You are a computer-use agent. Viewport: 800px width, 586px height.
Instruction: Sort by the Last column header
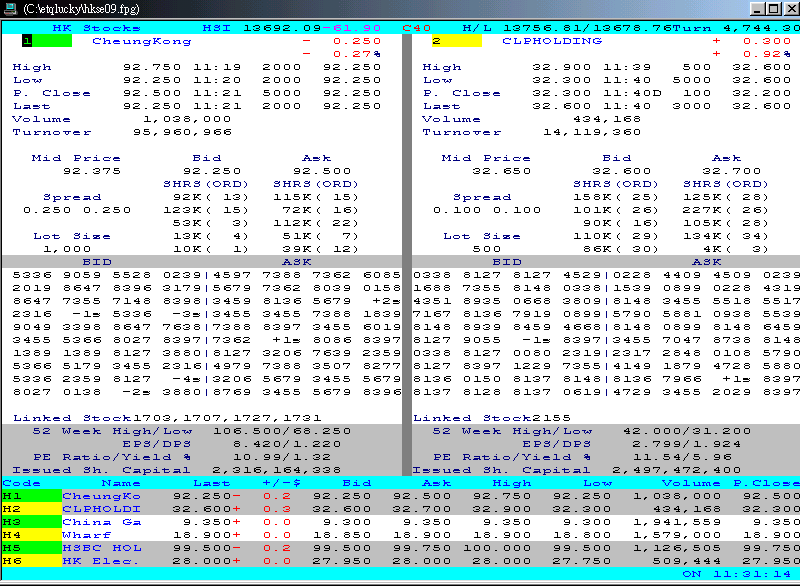pyautogui.click(x=213, y=481)
